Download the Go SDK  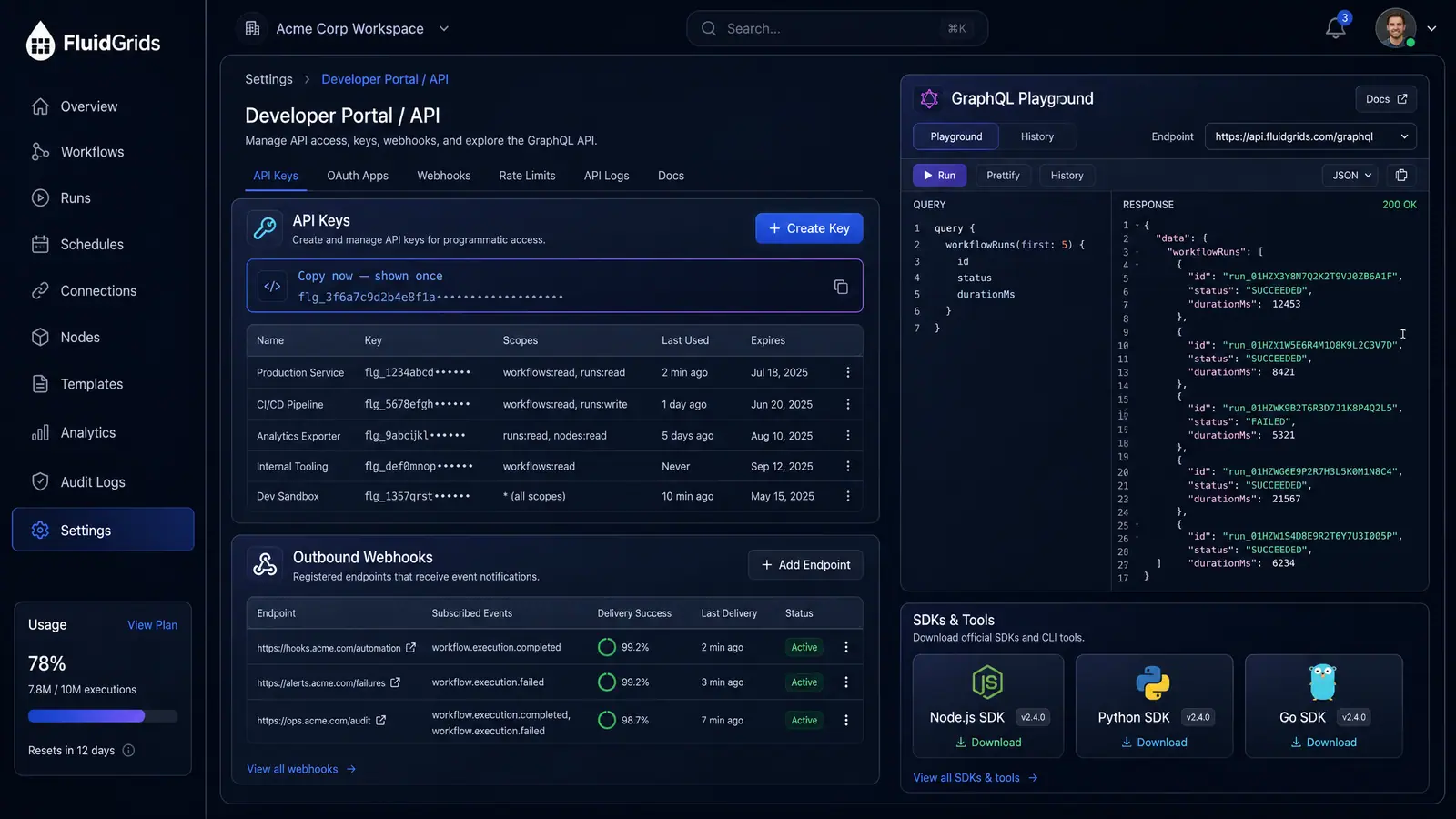(1323, 743)
